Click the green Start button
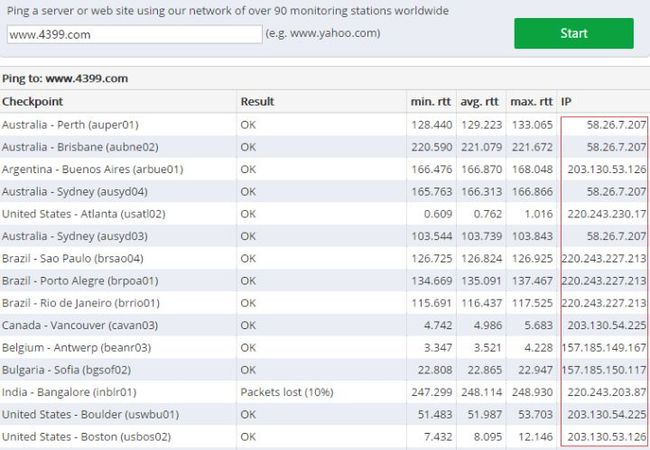The height and width of the screenshot is (450, 650). (574, 33)
